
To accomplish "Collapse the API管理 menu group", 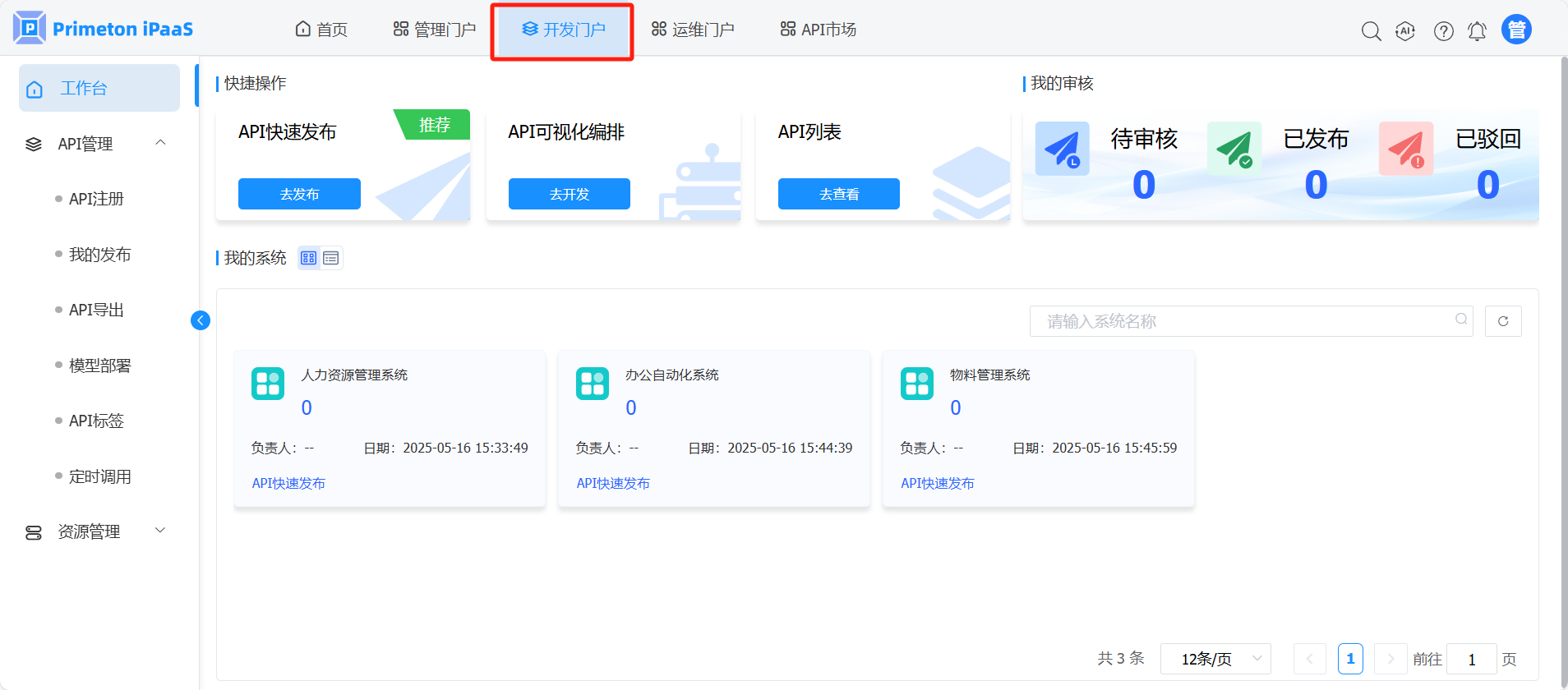I will point(161,143).
